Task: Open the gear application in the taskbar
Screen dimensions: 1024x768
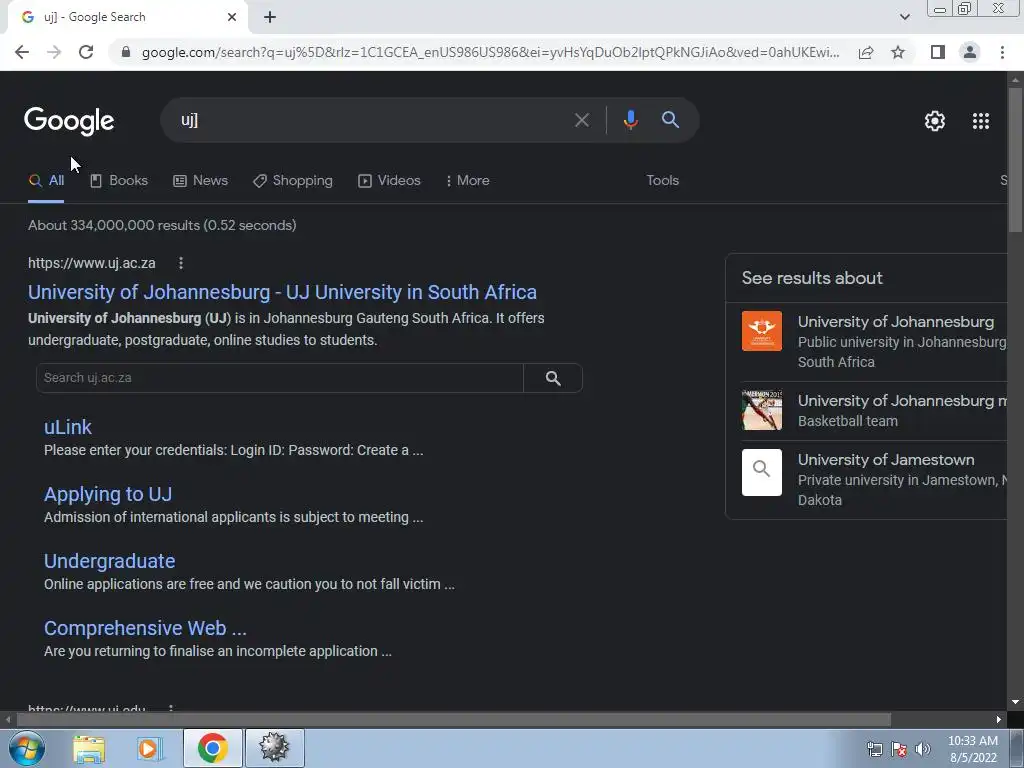Action: (274, 748)
